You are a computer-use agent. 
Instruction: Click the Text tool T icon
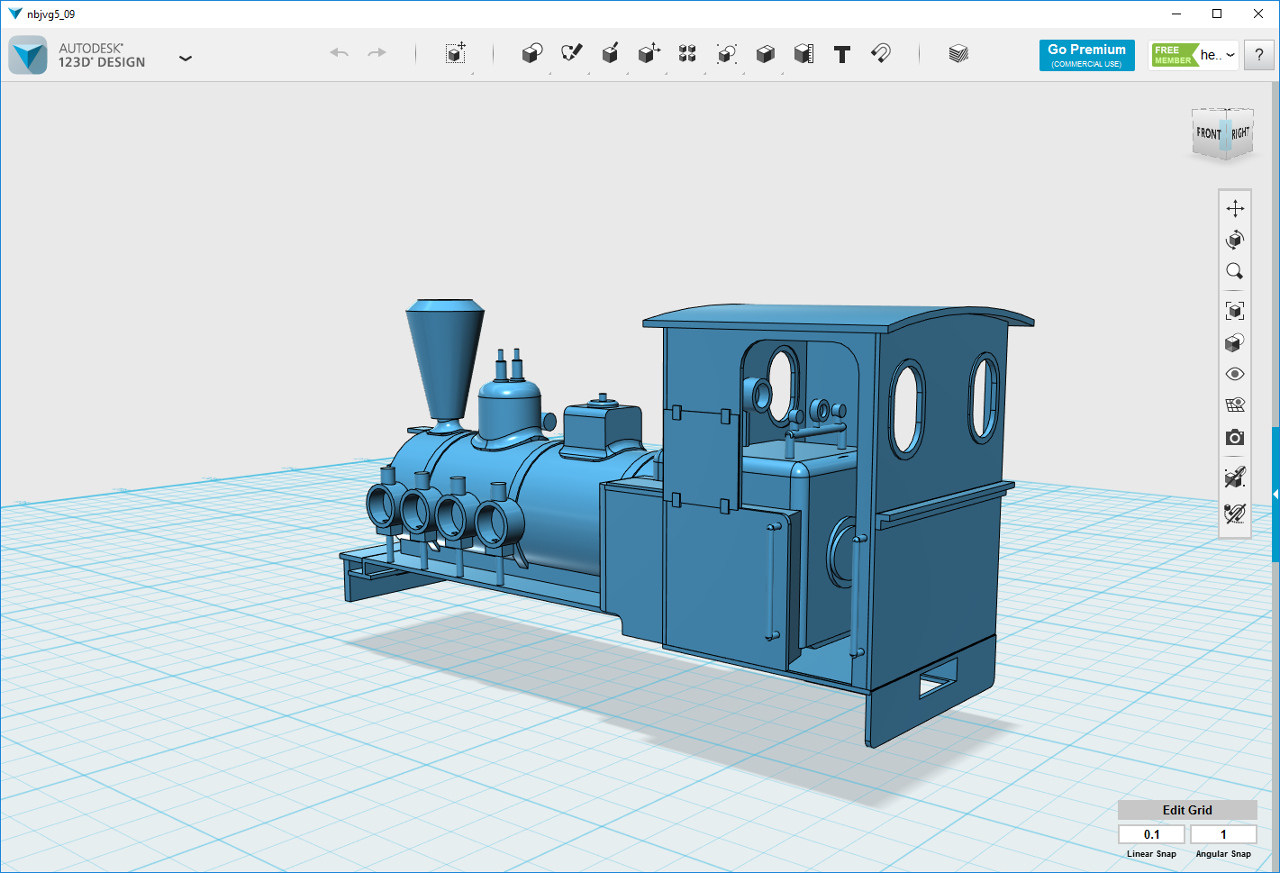[842, 54]
